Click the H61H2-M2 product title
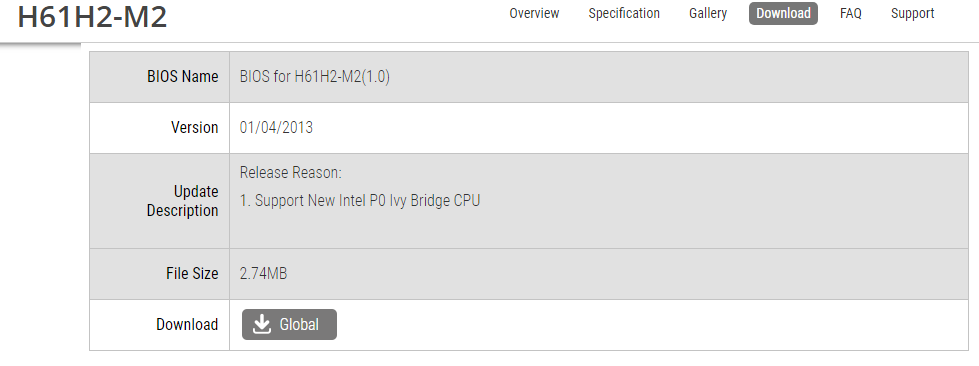This screenshot has width=979, height=366. pos(92,17)
